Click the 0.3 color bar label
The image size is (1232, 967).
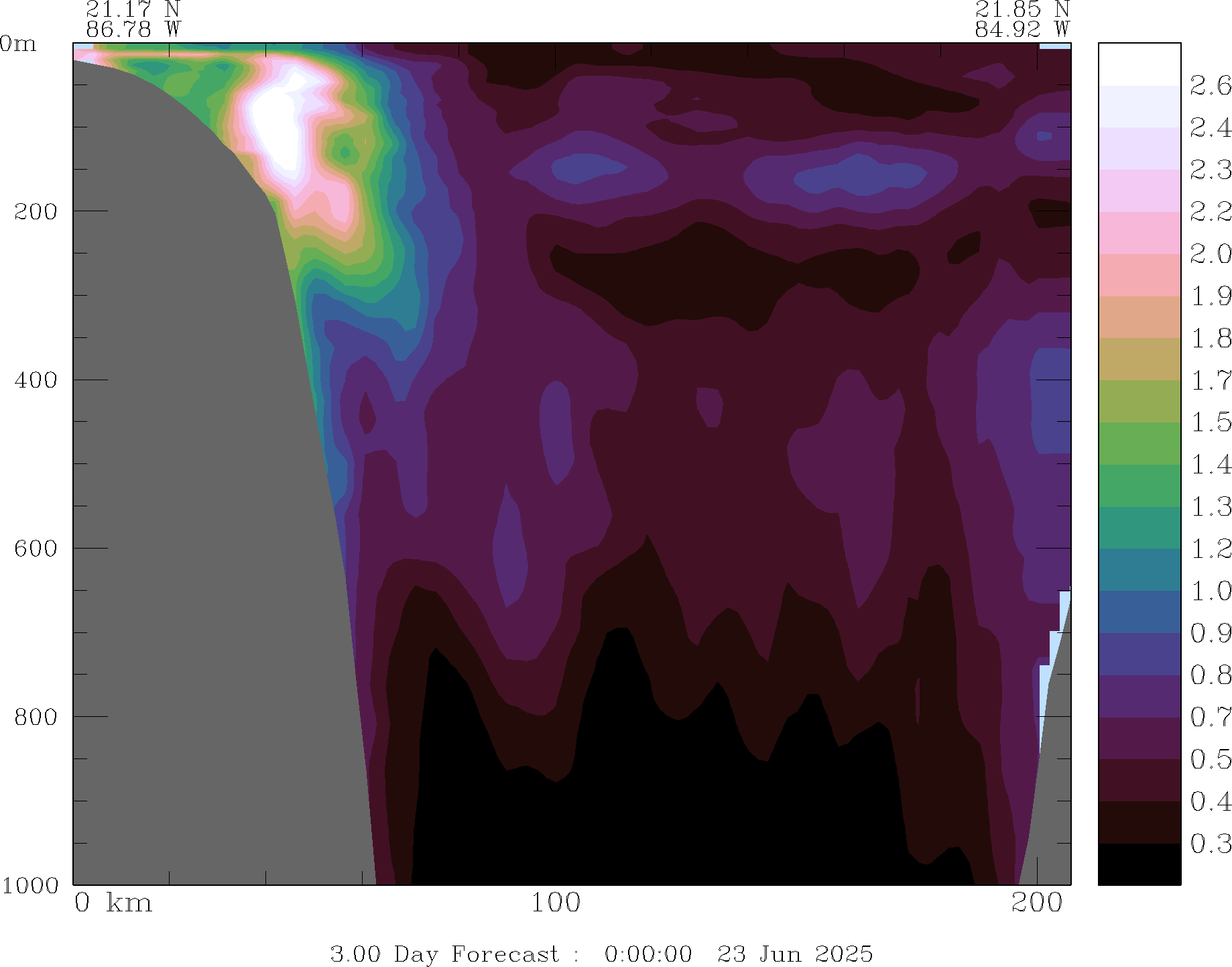tap(1210, 844)
